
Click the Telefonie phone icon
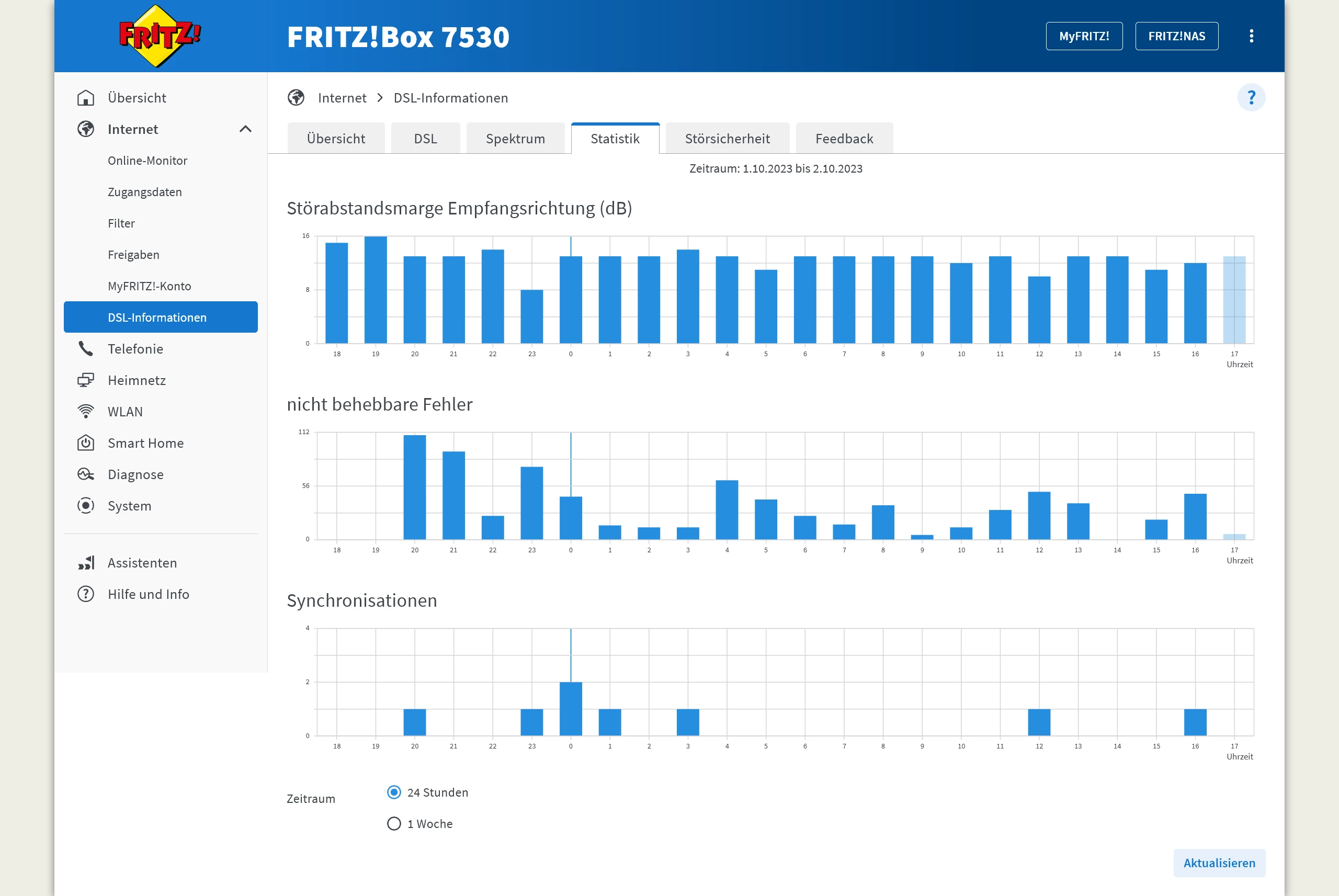tap(86, 348)
